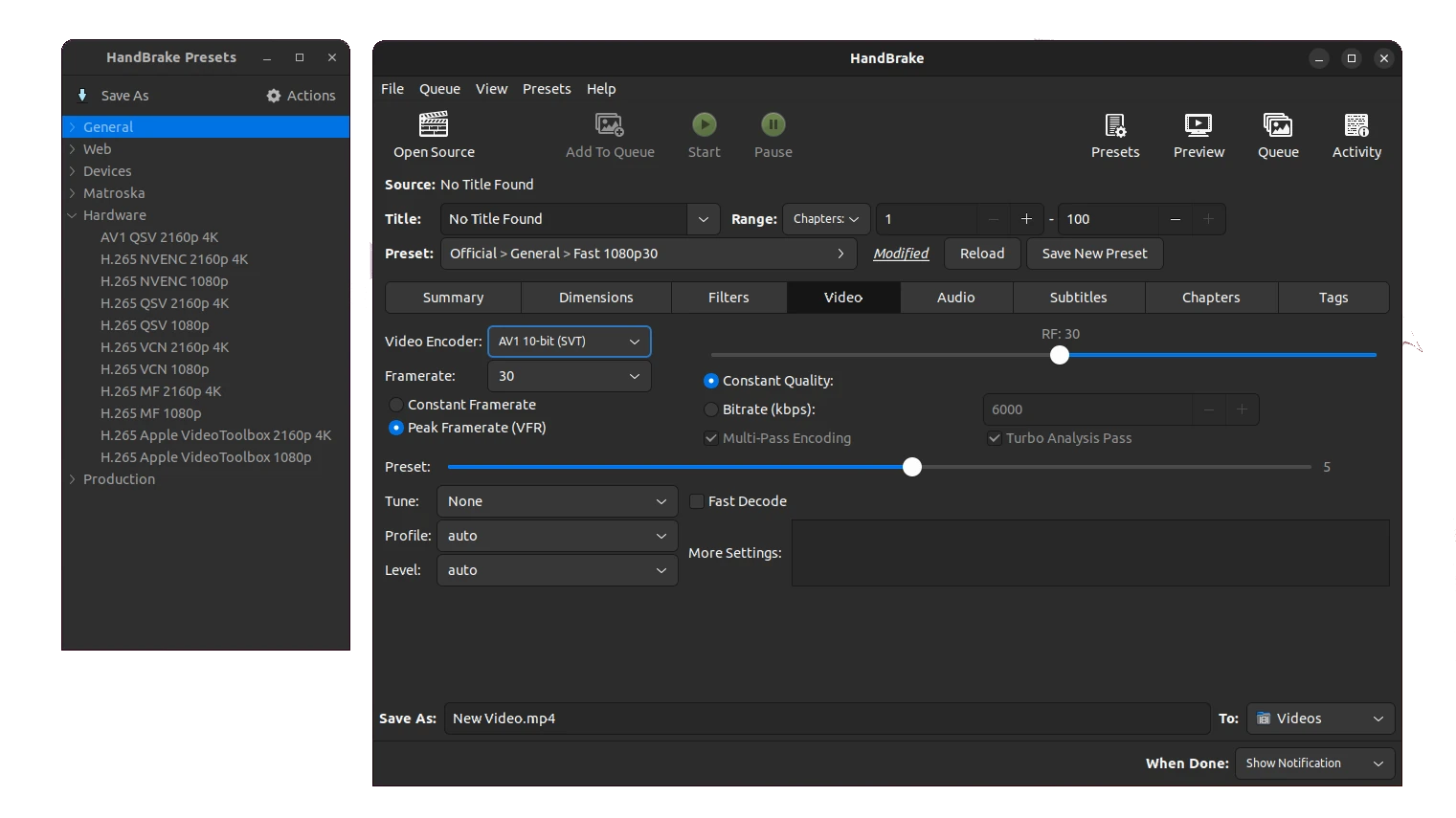This screenshot has width=1456, height=818.
Task: Click the RF quality slider handle
Action: [1059, 355]
